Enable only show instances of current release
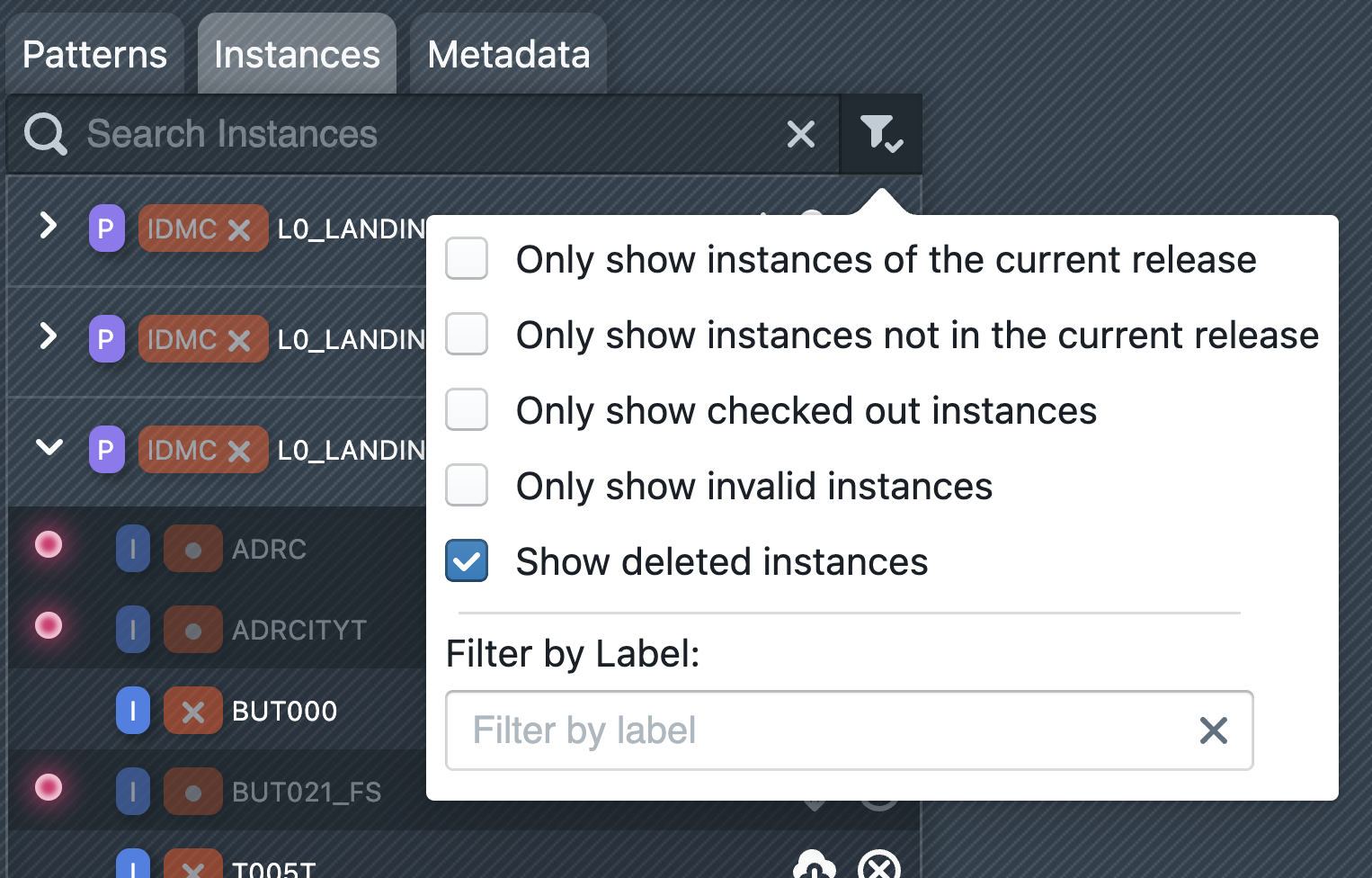The image size is (1372, 878). [467, 259]
